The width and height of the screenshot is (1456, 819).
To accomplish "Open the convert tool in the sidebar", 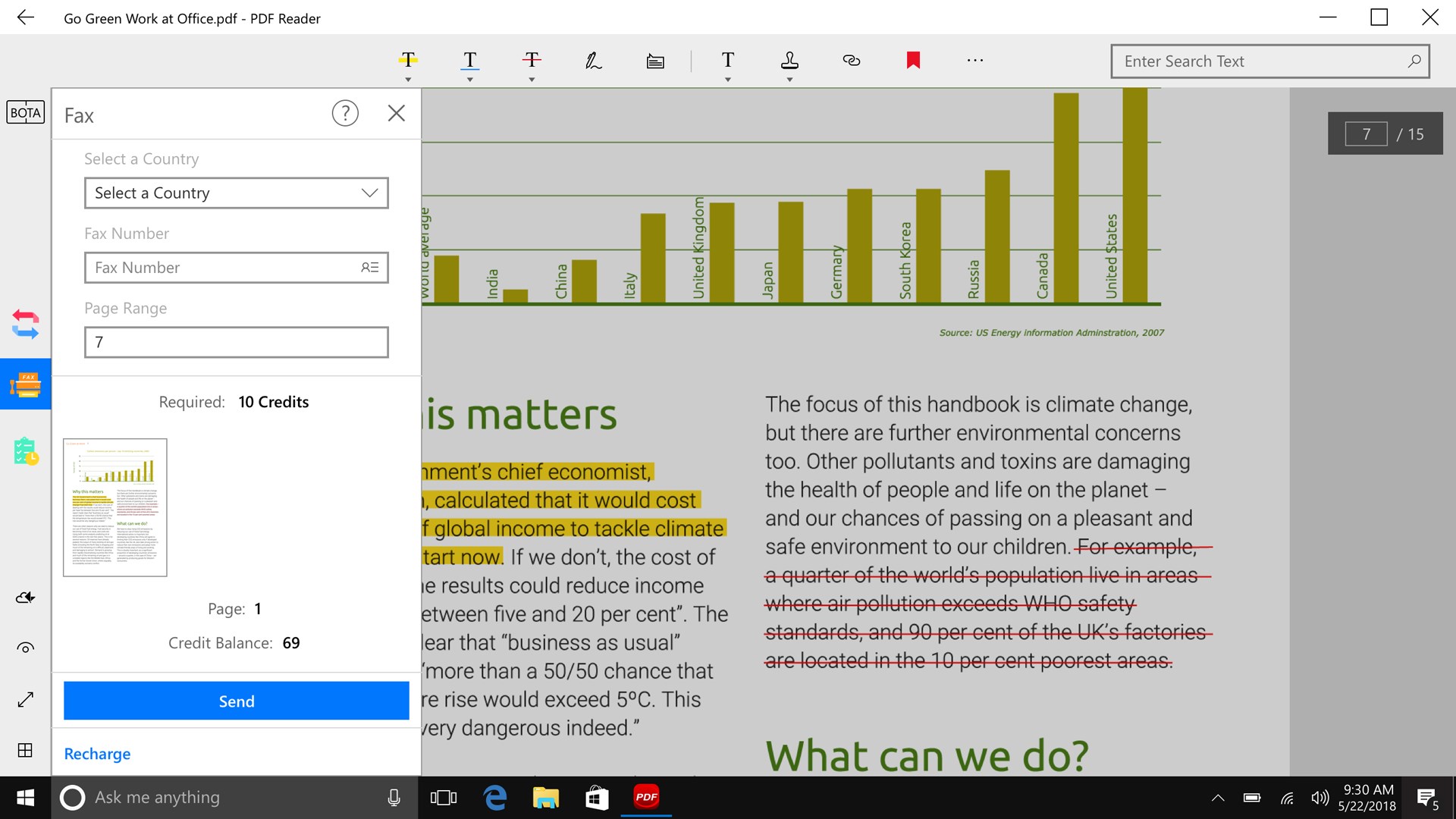I will point(25,325).
